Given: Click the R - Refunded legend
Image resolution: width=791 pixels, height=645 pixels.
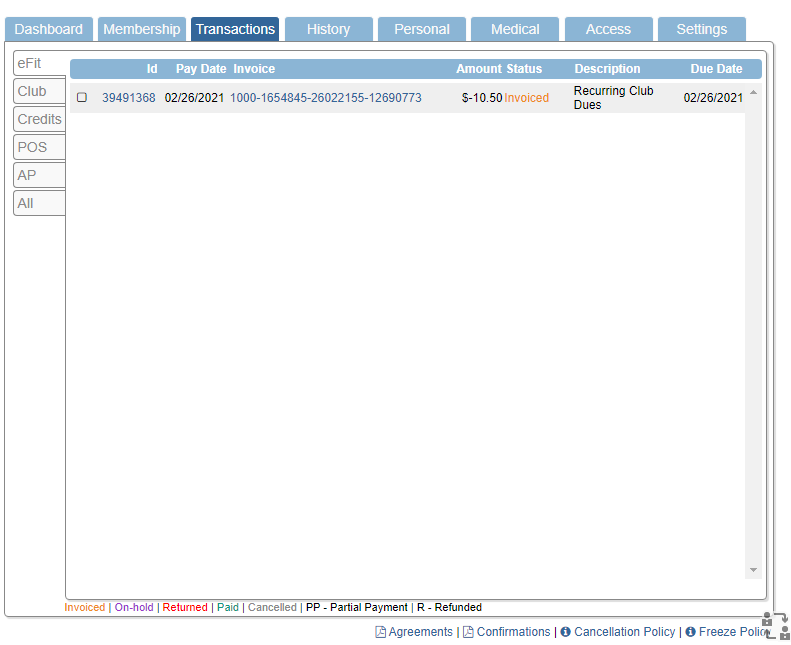Looking at the screenshot, I should (x=449, y=607).
